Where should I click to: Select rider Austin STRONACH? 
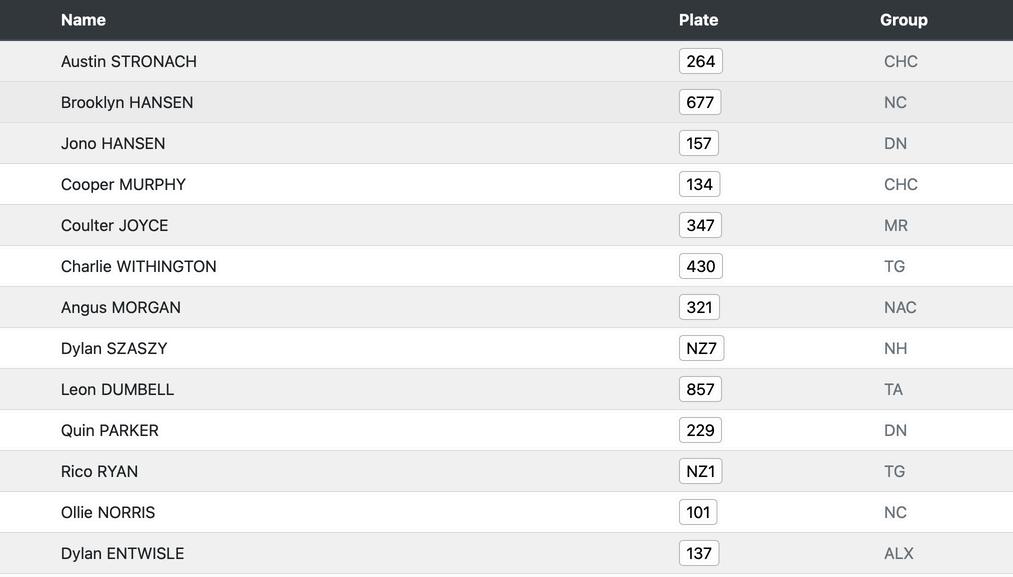[129, 61]
